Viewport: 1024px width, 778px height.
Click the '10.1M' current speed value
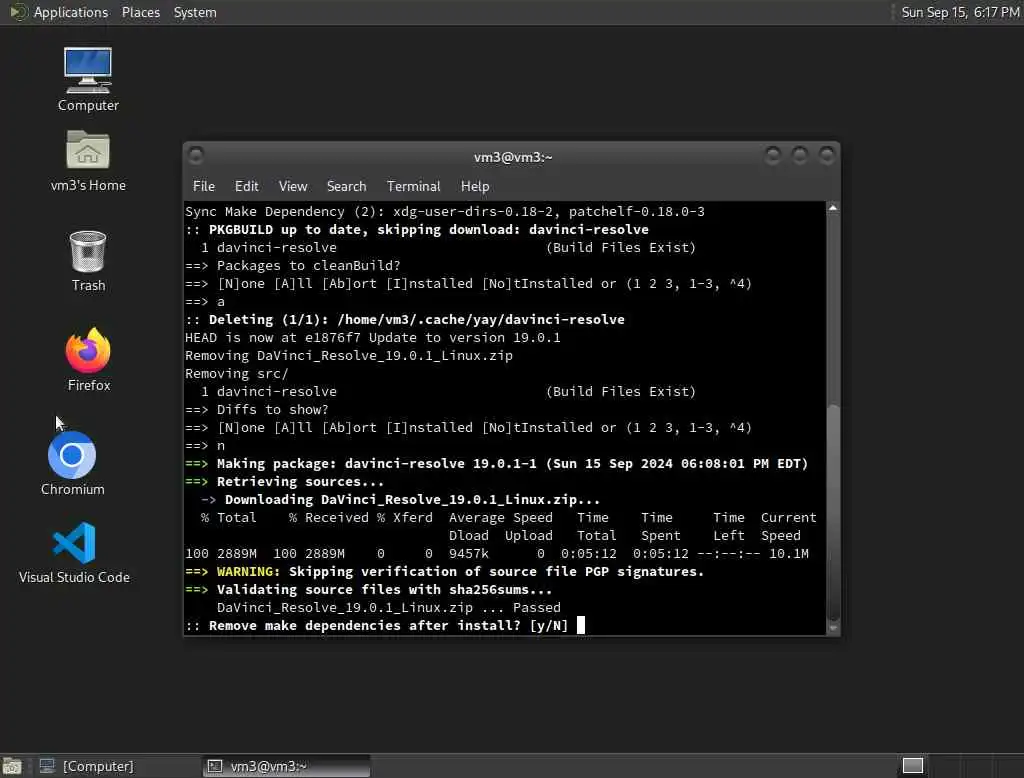pyautogui.click(x=789, y=553)
